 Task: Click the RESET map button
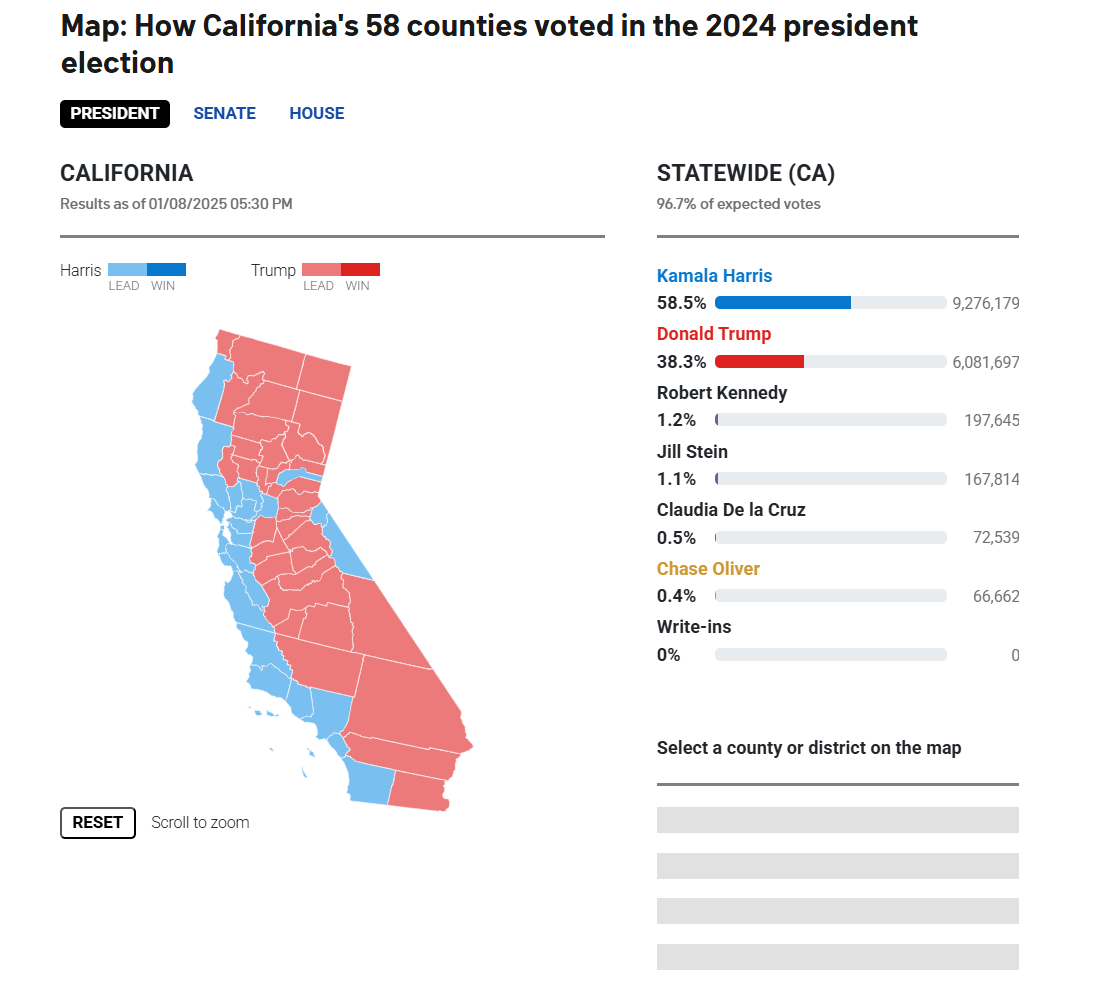(97, 823)
